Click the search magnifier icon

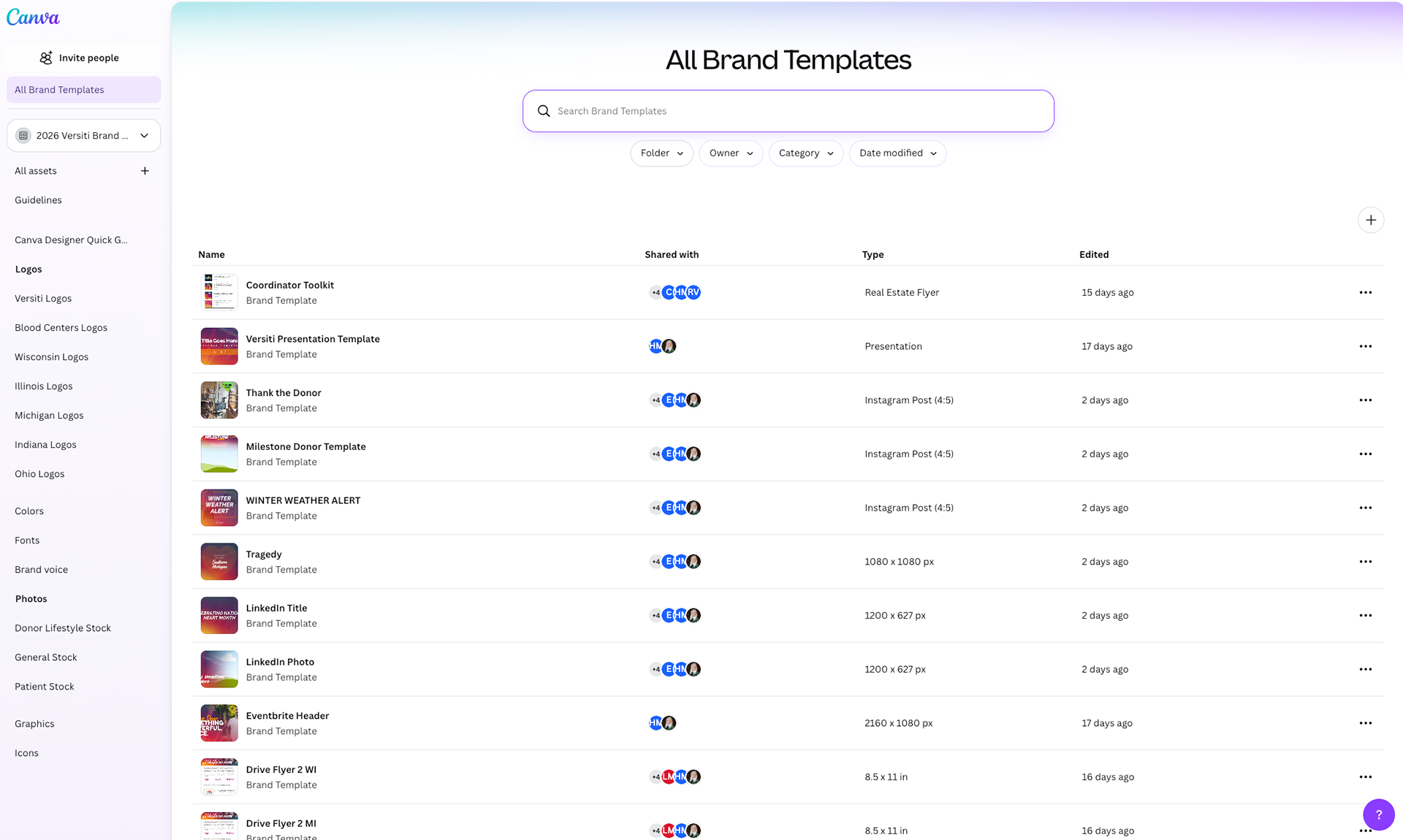point(544,111)
